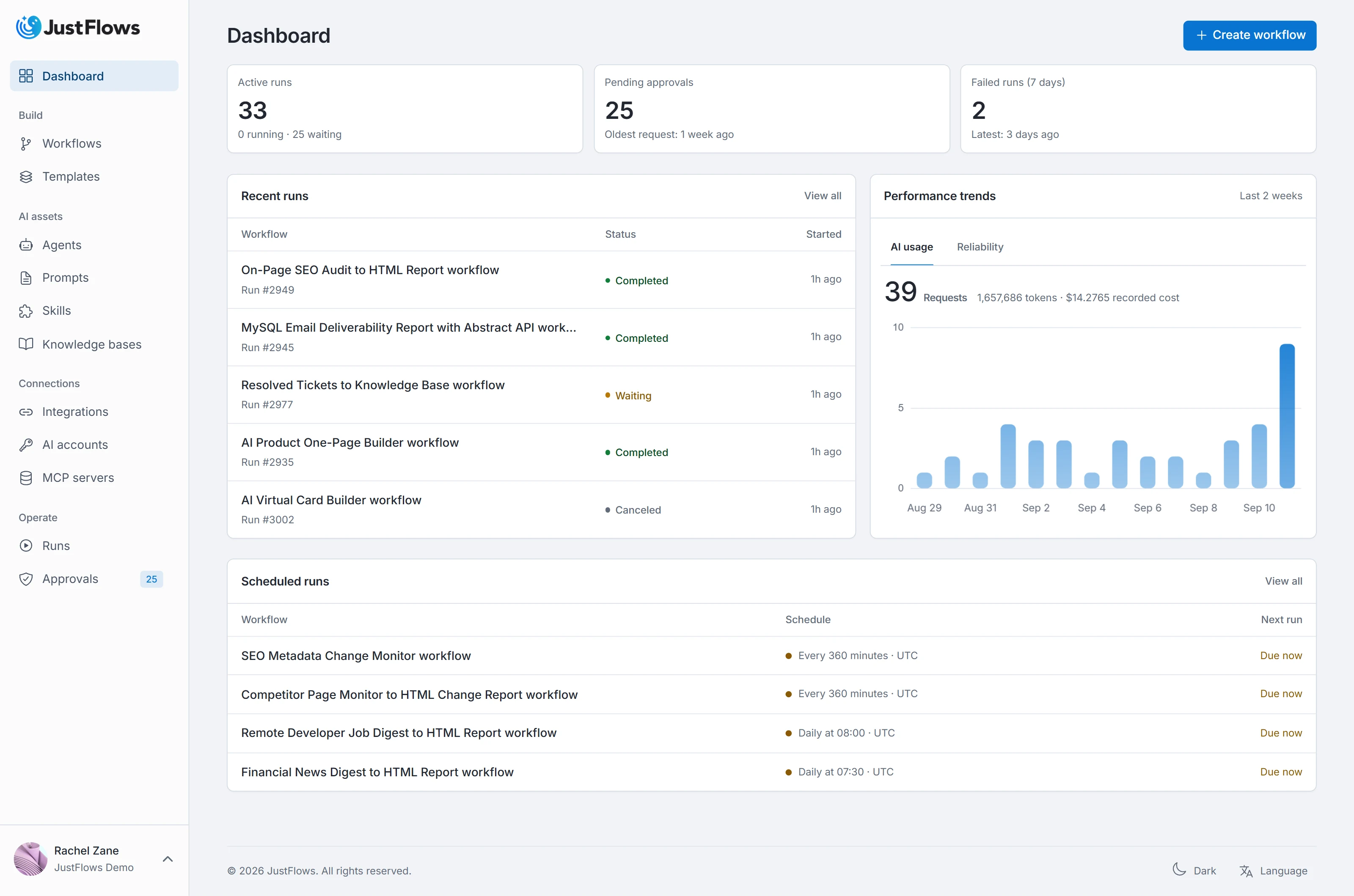Open the Knowledge bases menu item
Viewport: 1354px width, 896px height.
point(94,344)
